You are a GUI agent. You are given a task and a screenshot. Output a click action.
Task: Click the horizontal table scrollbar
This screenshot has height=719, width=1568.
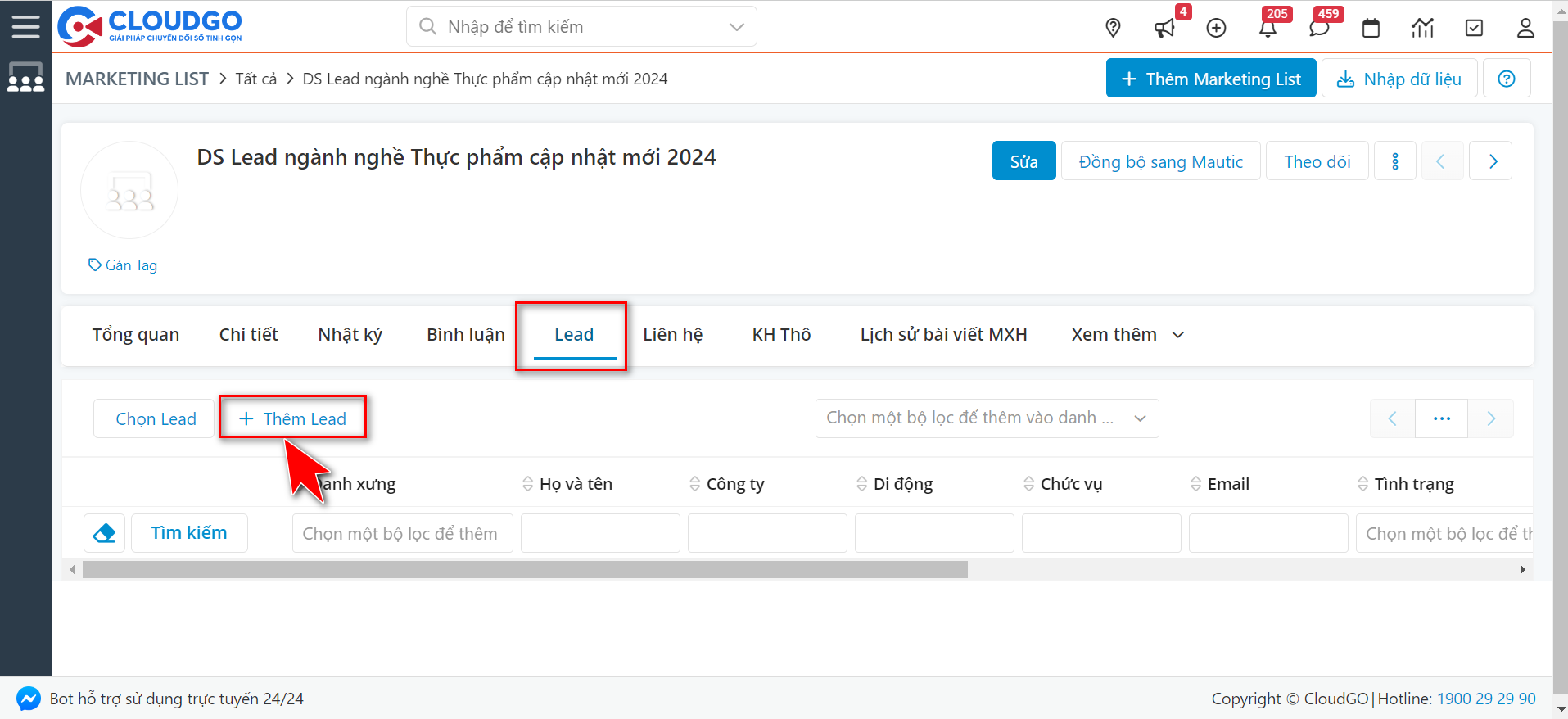point(524,569)
